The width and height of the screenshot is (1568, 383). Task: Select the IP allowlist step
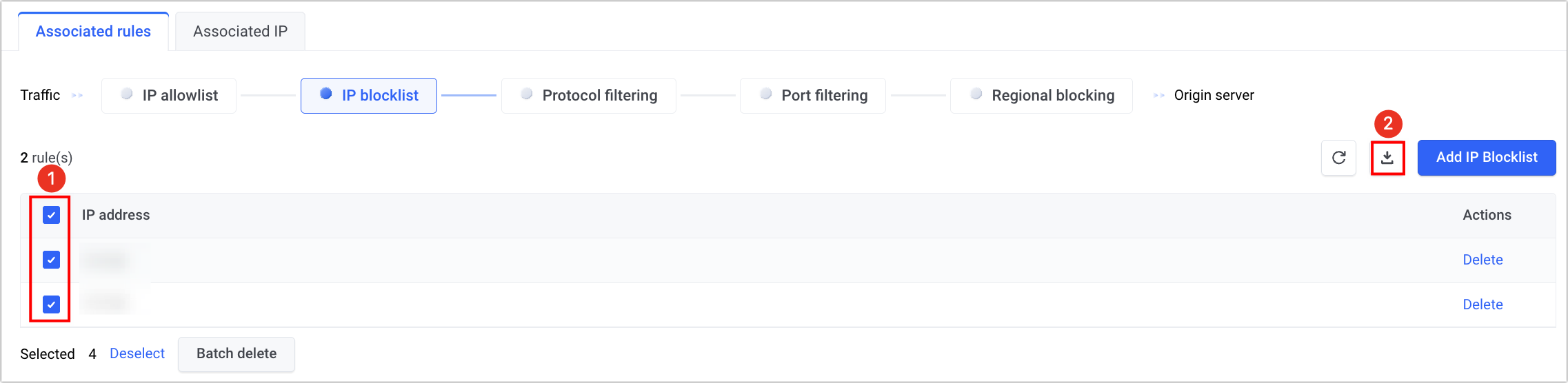click(169, 96)
